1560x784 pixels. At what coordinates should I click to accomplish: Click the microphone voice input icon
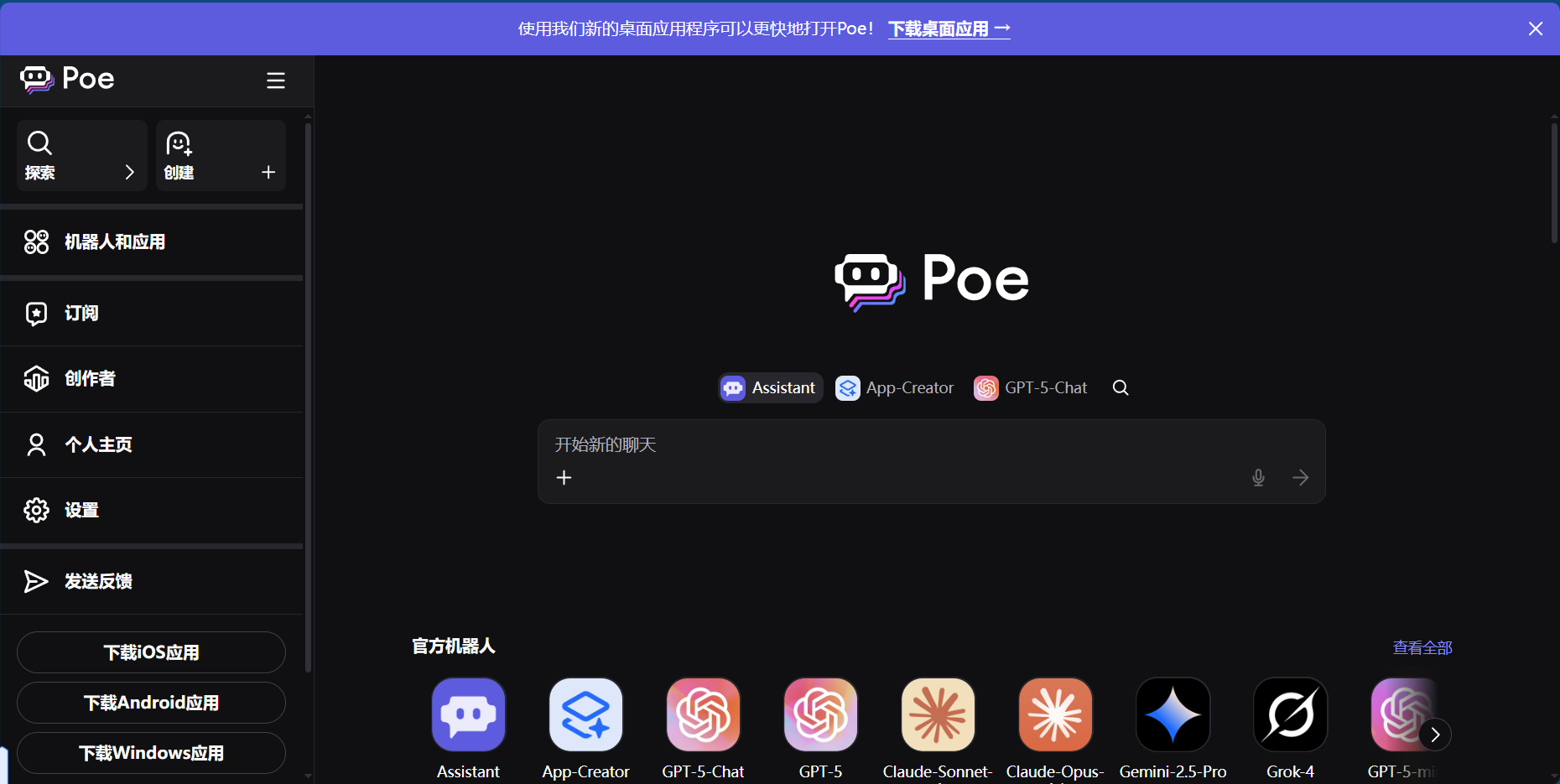pos(1258,477)
